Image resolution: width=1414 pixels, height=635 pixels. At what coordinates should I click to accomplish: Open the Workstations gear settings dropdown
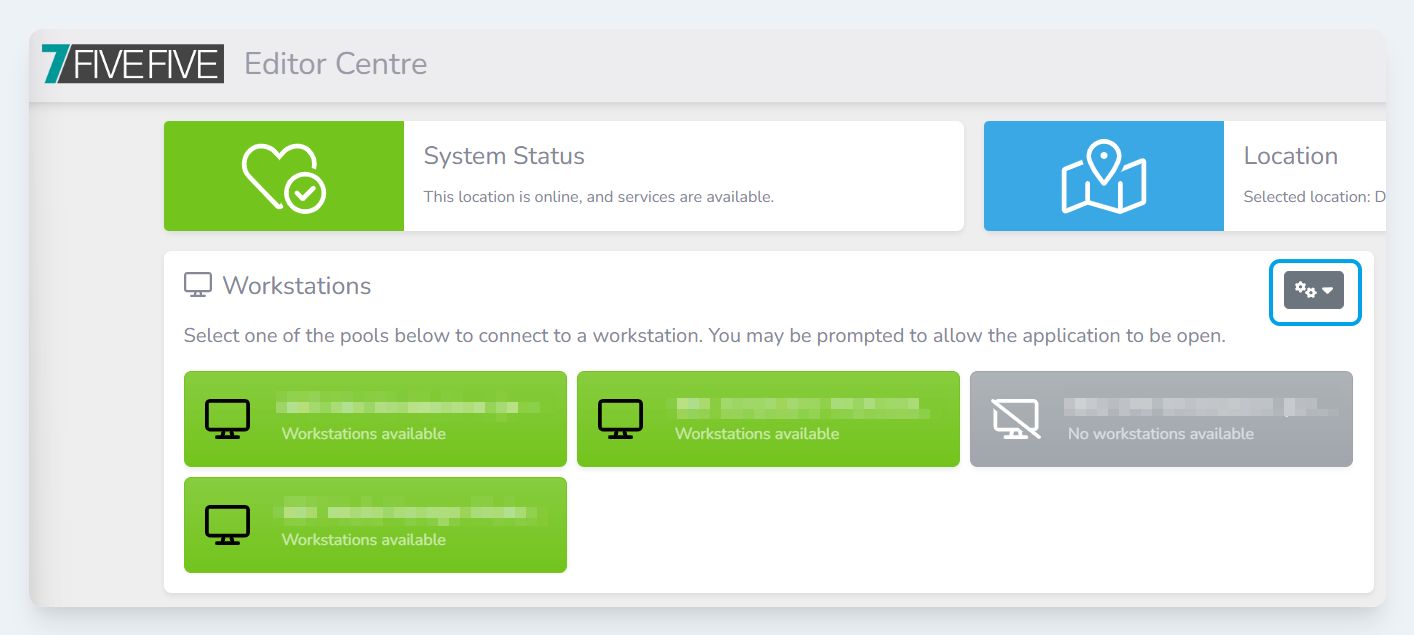[x=1314, y=290]
